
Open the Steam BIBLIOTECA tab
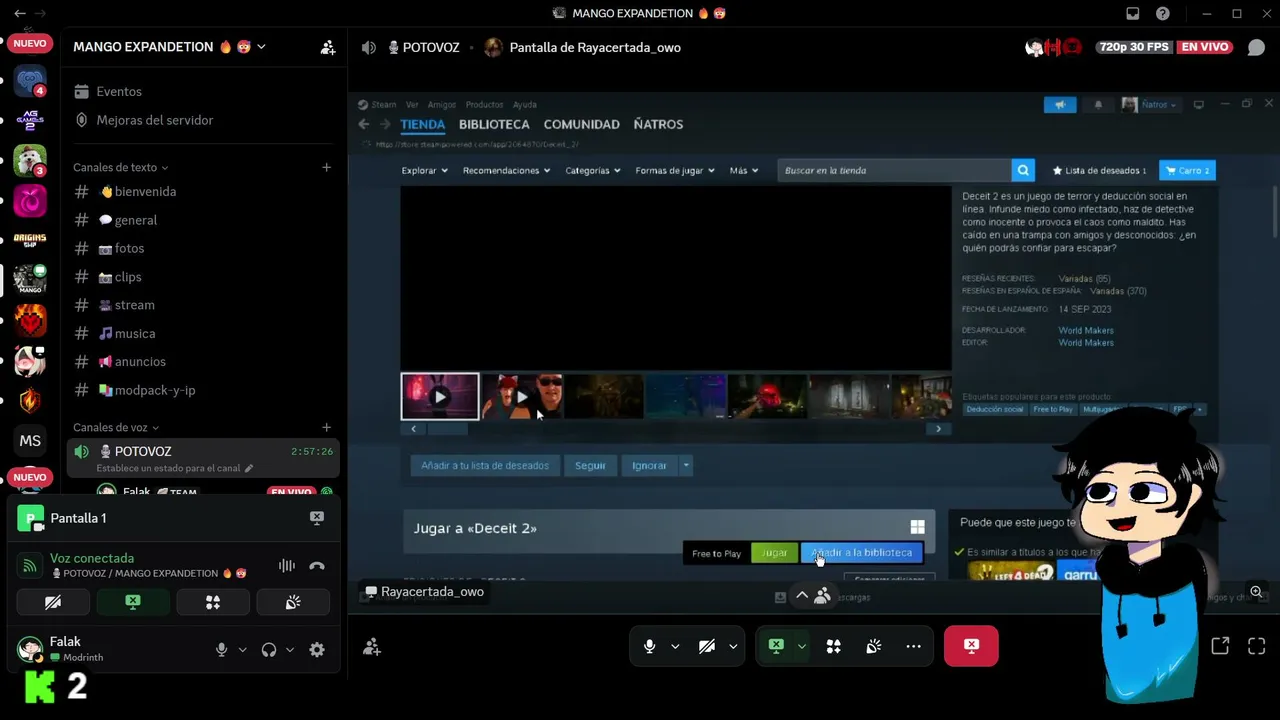(x=494, y=124)
